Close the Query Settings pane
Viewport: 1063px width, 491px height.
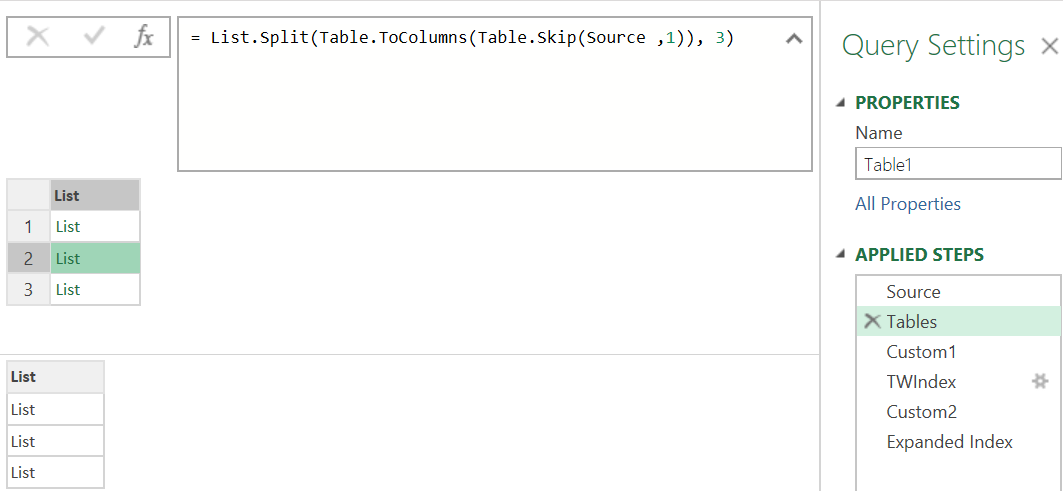(1049, 46)
